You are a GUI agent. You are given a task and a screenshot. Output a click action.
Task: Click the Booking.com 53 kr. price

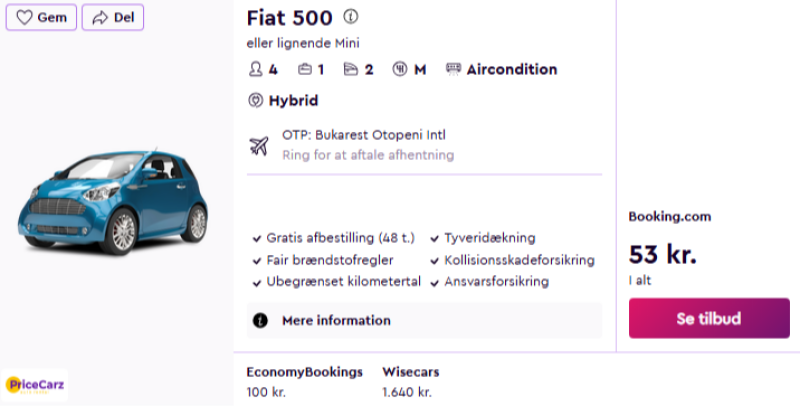point(662,255)
